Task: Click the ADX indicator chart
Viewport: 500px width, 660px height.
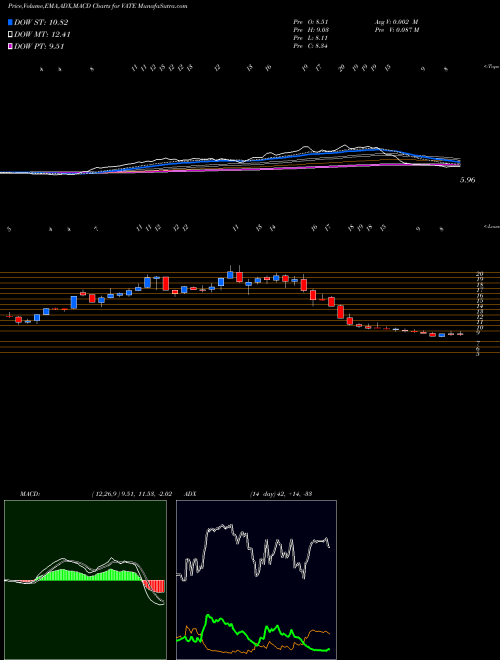Action: click(x=256, y=580)
